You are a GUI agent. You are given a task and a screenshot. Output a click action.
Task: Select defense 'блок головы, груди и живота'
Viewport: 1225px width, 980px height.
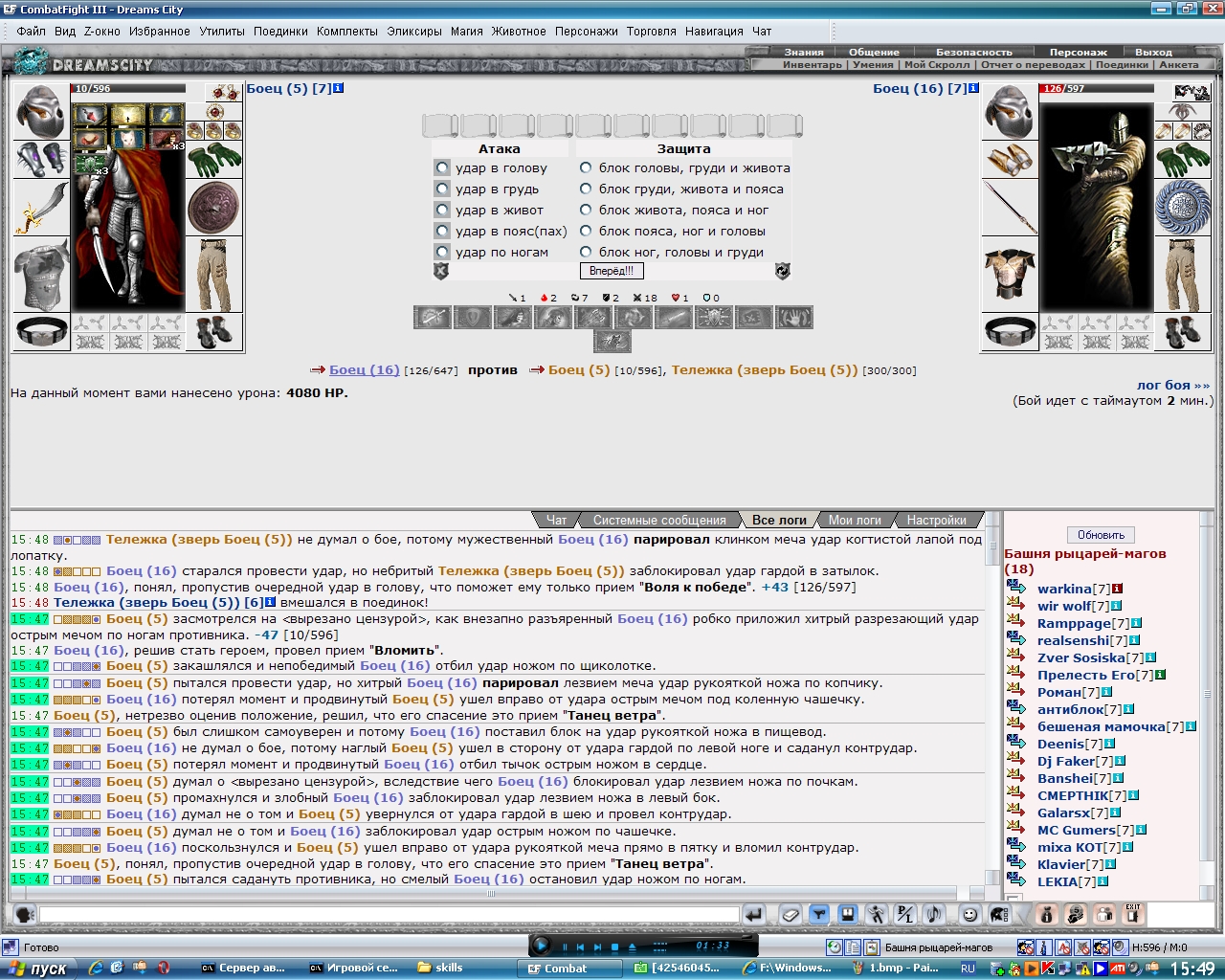(x=586, y=167)
